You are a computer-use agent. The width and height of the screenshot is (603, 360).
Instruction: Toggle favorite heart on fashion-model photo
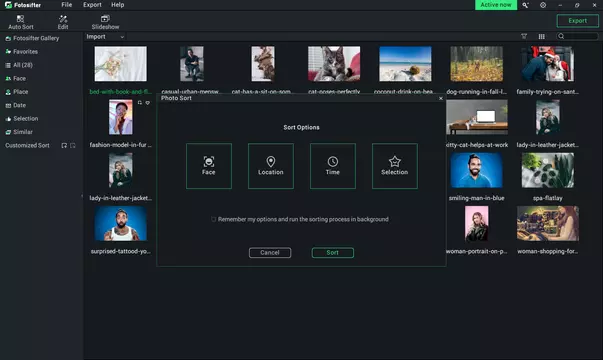[148, 103]
